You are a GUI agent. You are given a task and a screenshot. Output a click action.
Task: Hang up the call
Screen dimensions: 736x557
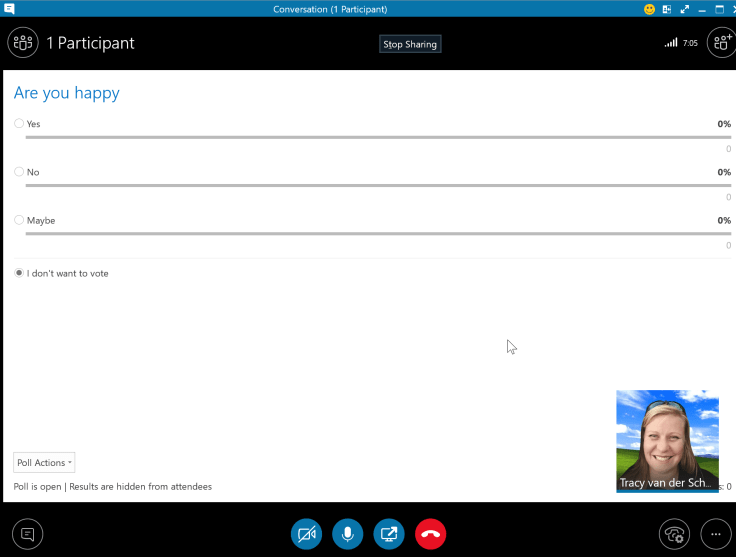click(x=430, y=534)
